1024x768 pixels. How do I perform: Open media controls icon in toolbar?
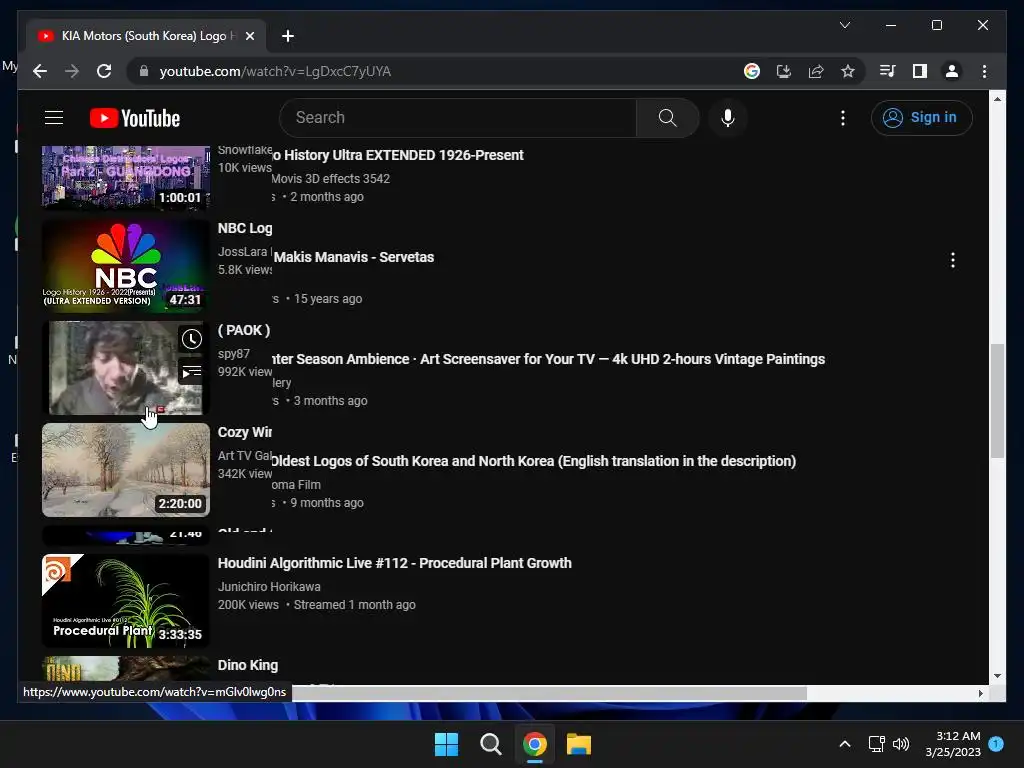point(888,71)
